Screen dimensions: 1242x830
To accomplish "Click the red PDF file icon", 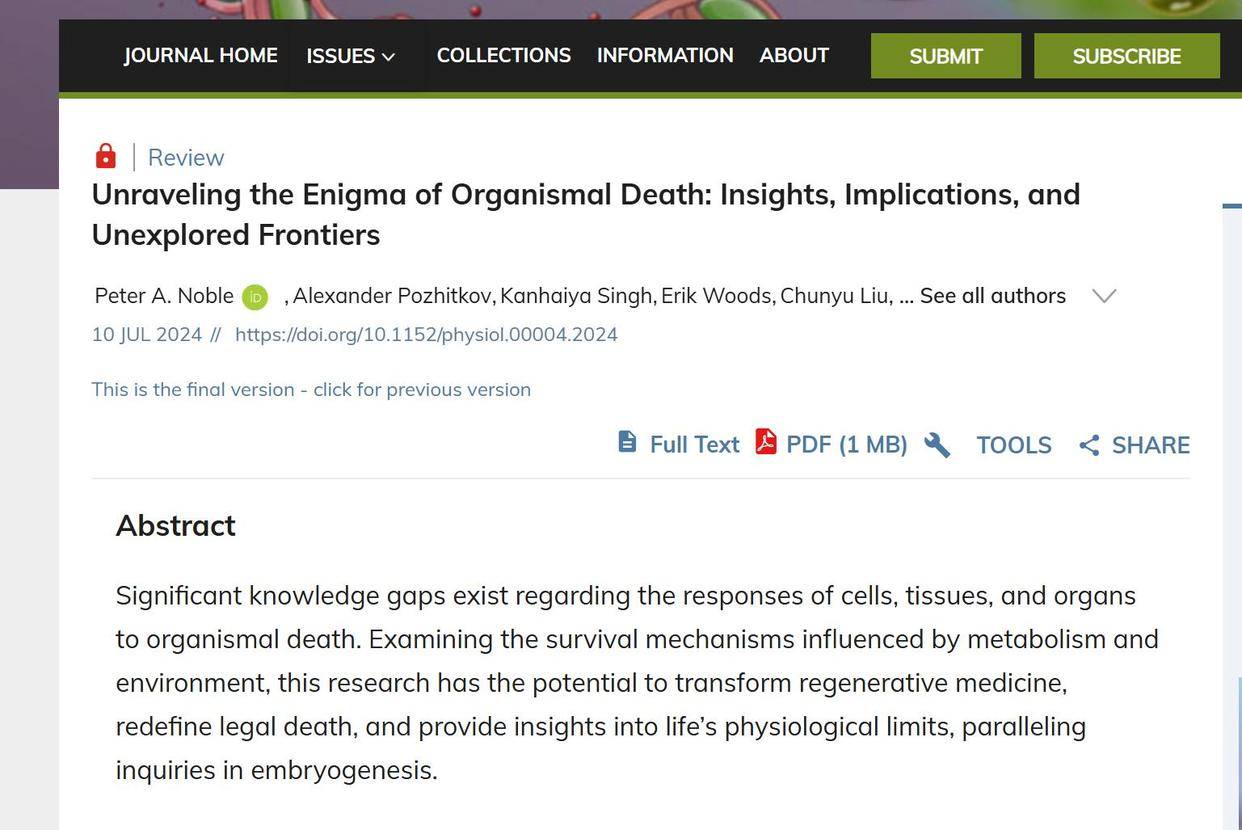I will tap(766, 441).
